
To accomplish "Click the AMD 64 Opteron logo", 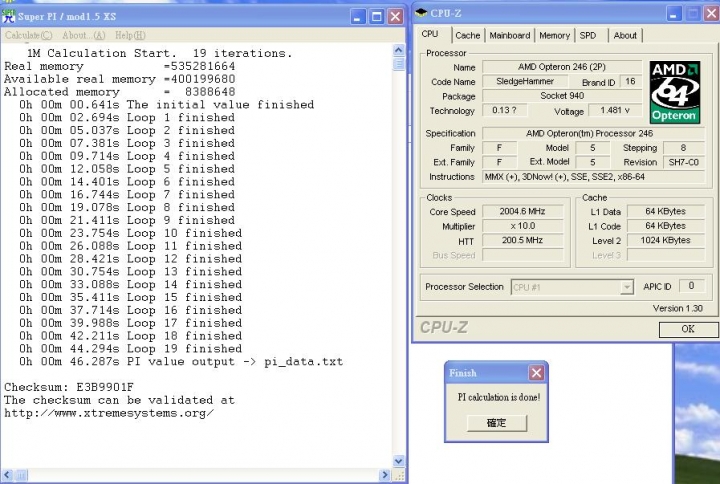I will click(x=675, y=92).
